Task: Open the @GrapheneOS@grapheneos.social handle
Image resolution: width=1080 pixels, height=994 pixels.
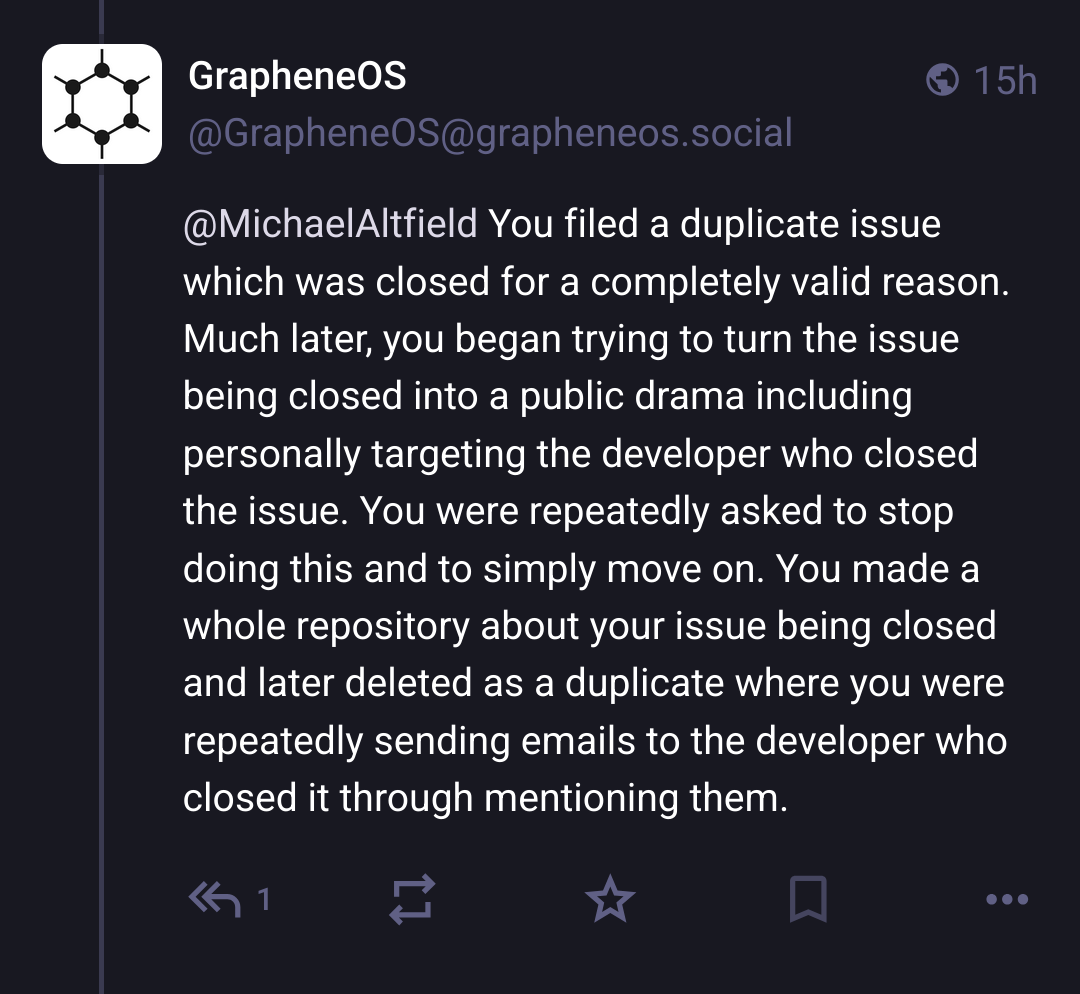Action: click(x=490, y=133)
